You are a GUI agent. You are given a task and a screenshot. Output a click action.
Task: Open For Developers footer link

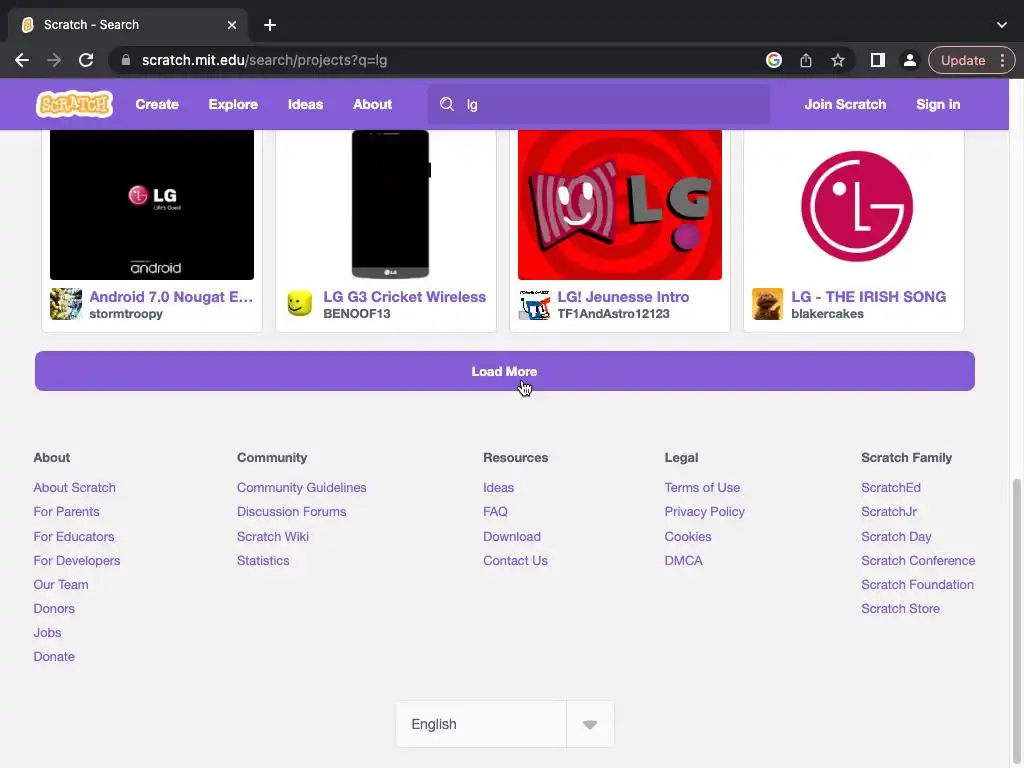(77, 561)
